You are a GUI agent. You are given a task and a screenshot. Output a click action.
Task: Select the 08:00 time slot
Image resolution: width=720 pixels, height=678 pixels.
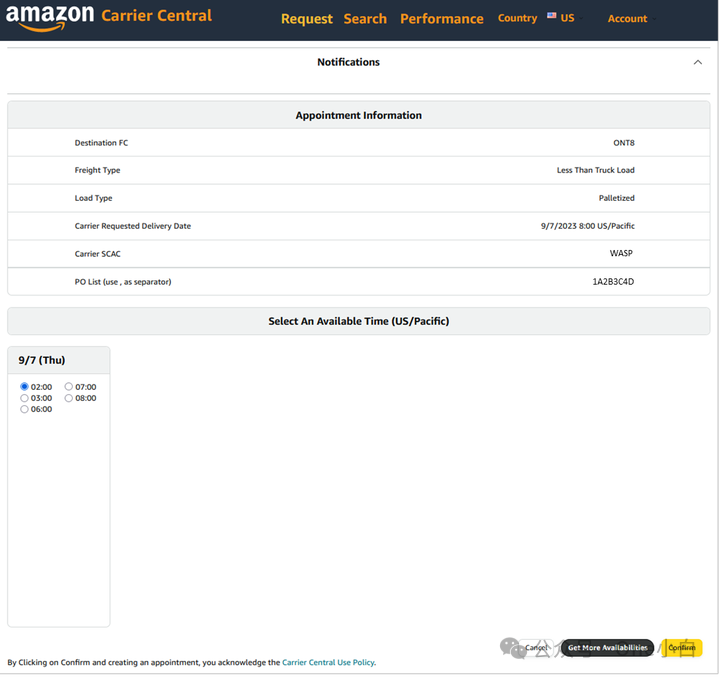(x=68, y=398)
